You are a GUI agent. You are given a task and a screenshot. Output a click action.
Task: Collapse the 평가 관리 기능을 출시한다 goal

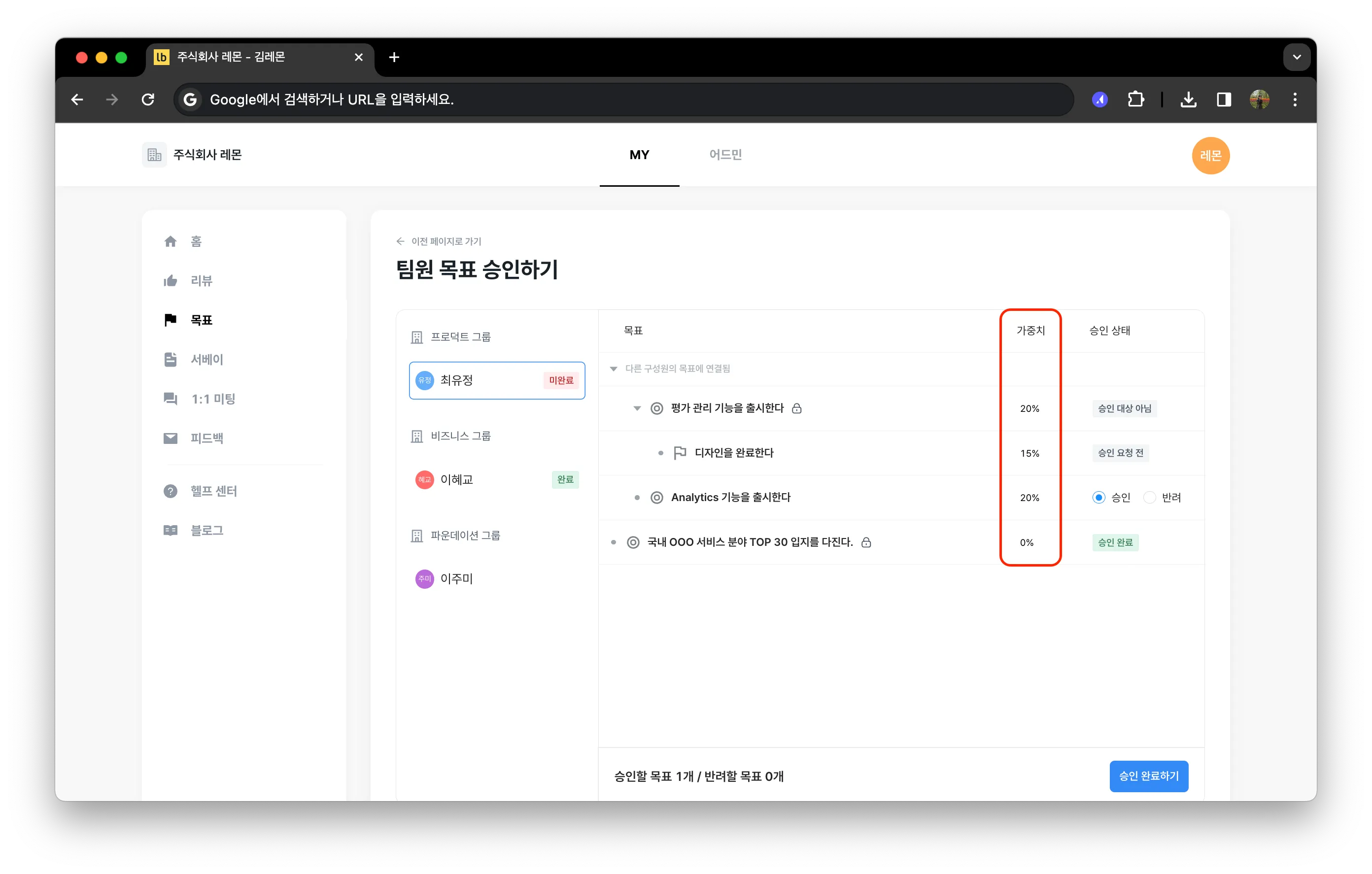coord(637,408)
